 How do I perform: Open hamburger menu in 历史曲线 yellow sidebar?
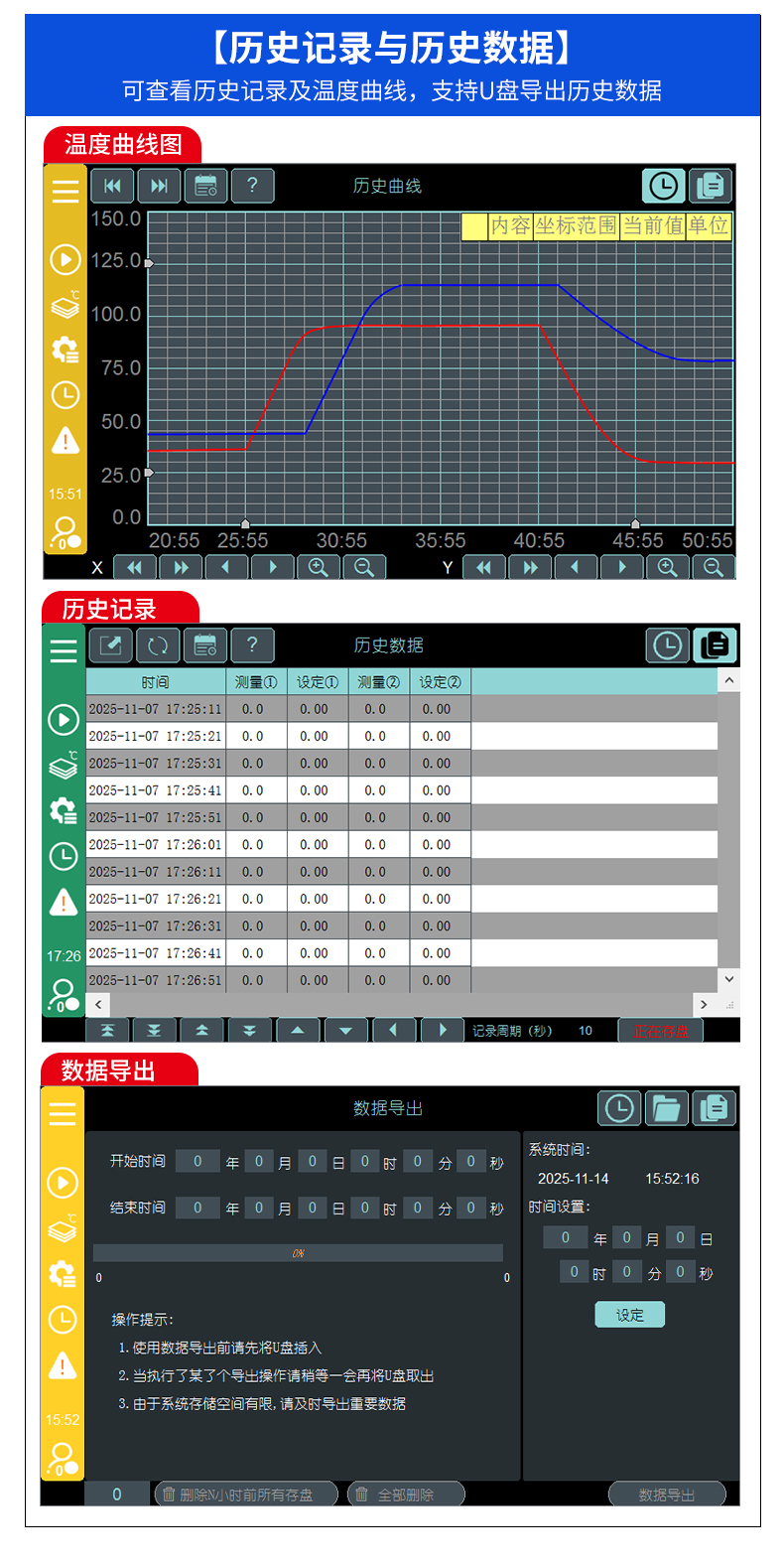[x=65, y=191]
